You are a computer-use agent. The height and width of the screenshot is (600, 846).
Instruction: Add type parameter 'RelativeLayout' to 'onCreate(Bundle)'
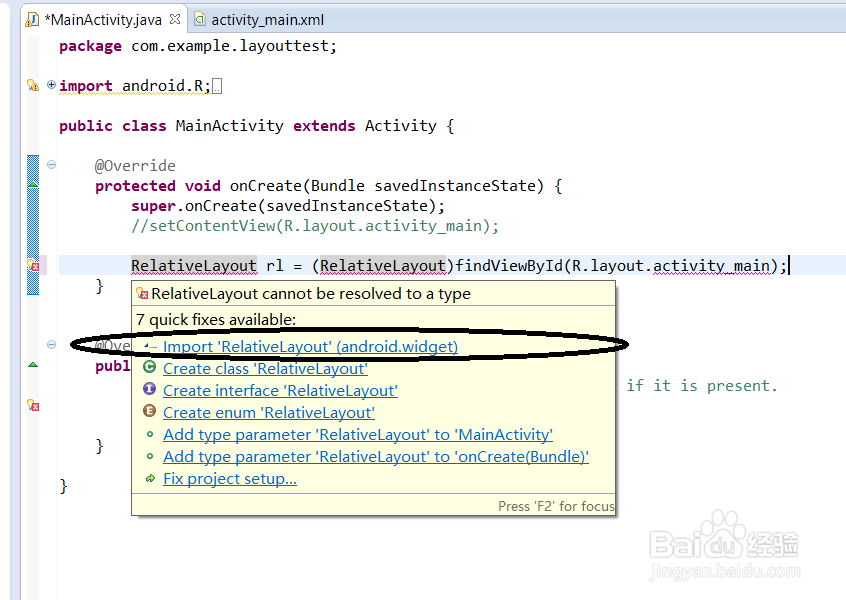376,456
